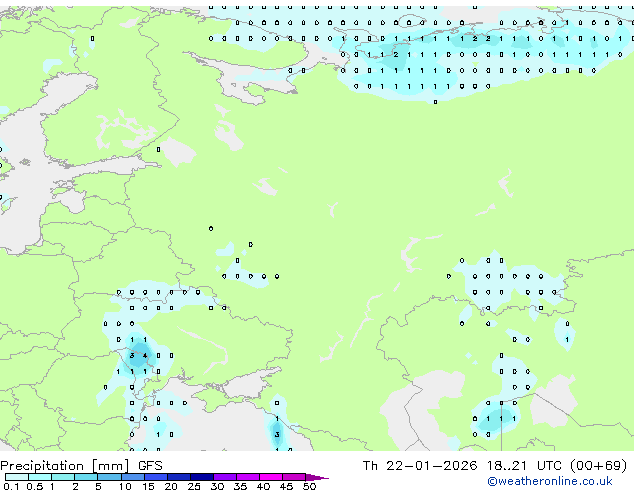Viewport: 634px width, 490px height.
Task: Select the 40–45 mm magenta legend box
Action: [271, 477]
